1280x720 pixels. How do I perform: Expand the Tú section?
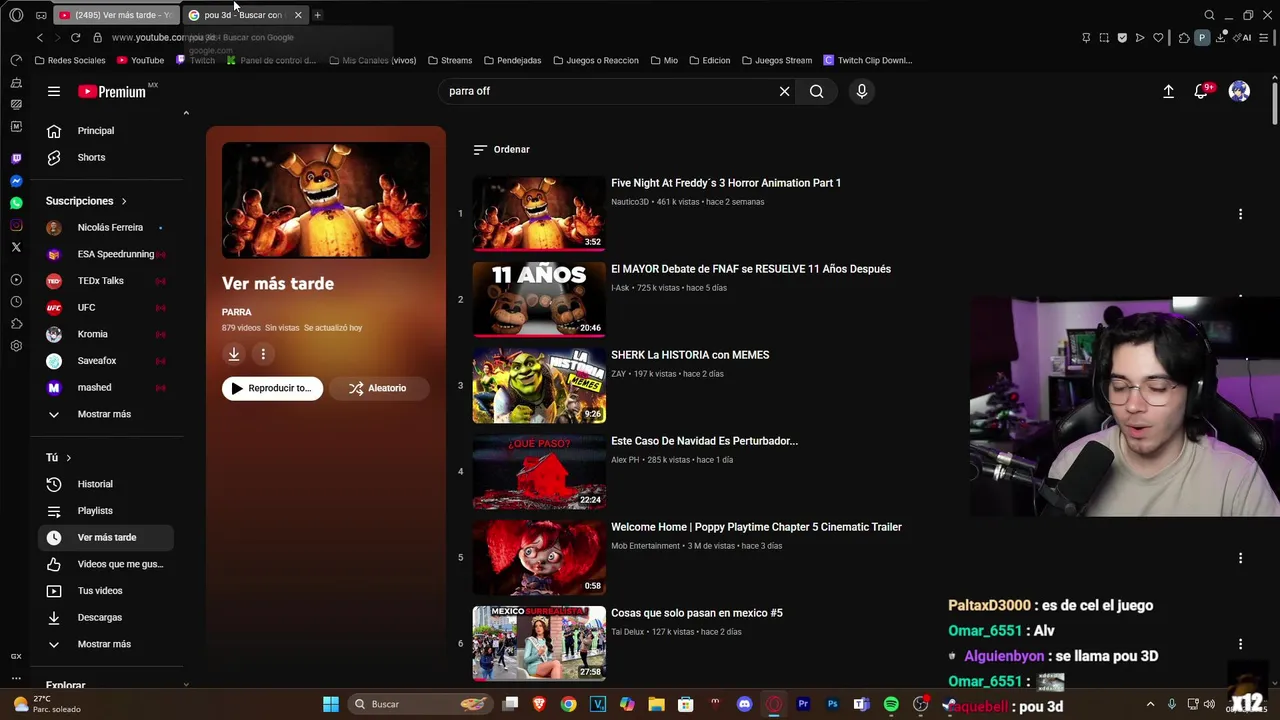tap(59, 457)
